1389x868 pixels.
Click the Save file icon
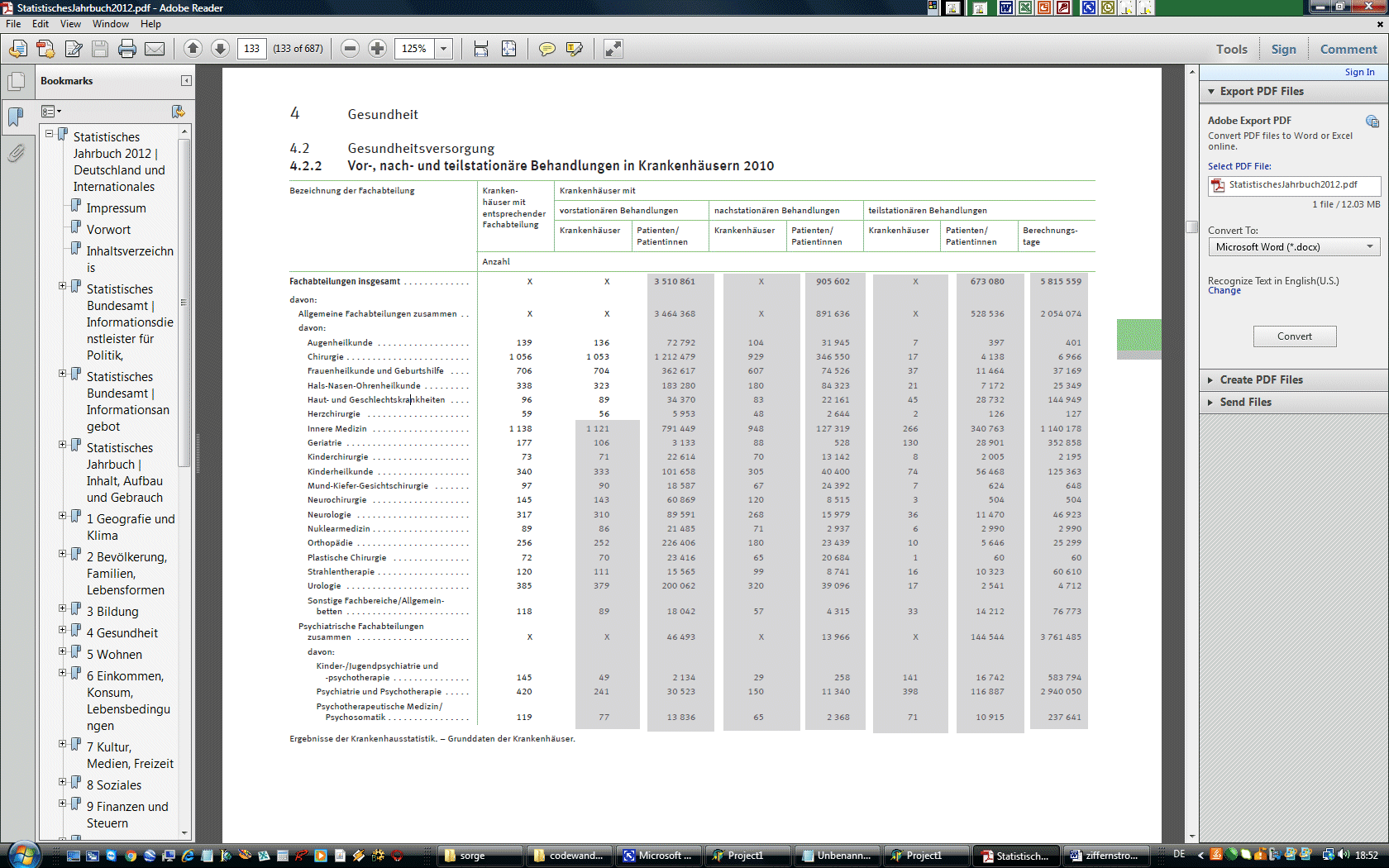100,49
